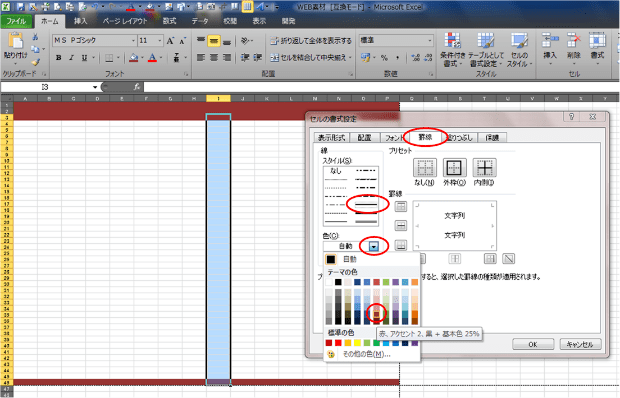The height and width of the screenshot is (398, 620).
Task: Click the outline border preset 外枠
Action: pyautogui.click(x=454, y=168)
